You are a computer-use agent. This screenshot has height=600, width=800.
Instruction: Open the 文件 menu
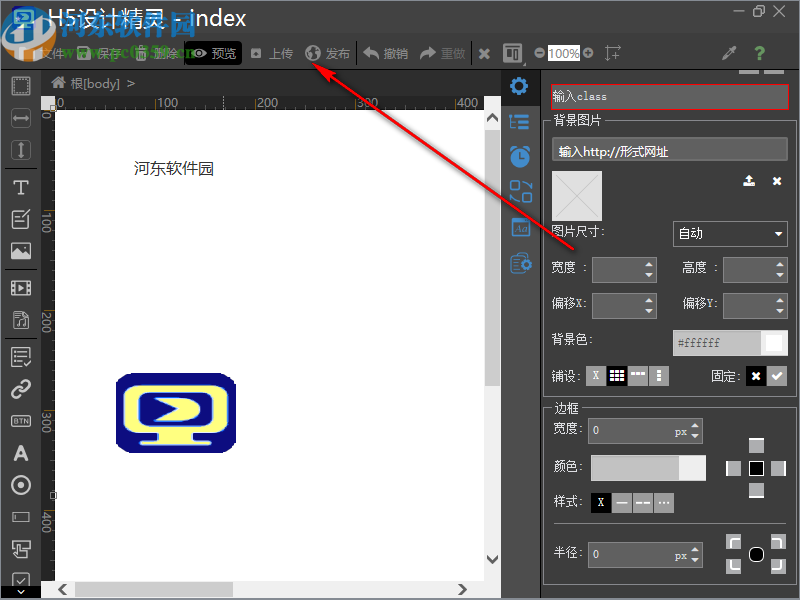click(50, 53)
